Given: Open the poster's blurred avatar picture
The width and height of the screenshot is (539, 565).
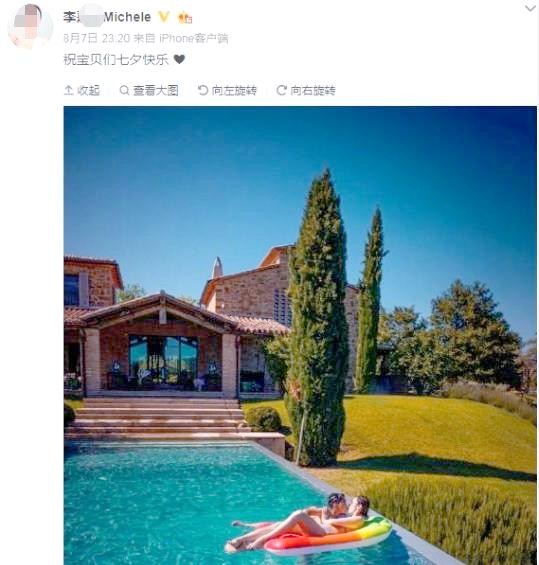Looking at the screenshot, I should pos(30,26).
